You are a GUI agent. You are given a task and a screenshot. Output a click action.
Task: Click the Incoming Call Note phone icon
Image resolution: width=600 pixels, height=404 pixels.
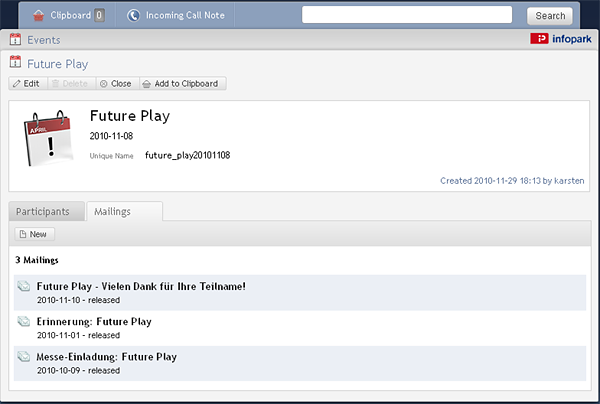[x=134, y=15]
